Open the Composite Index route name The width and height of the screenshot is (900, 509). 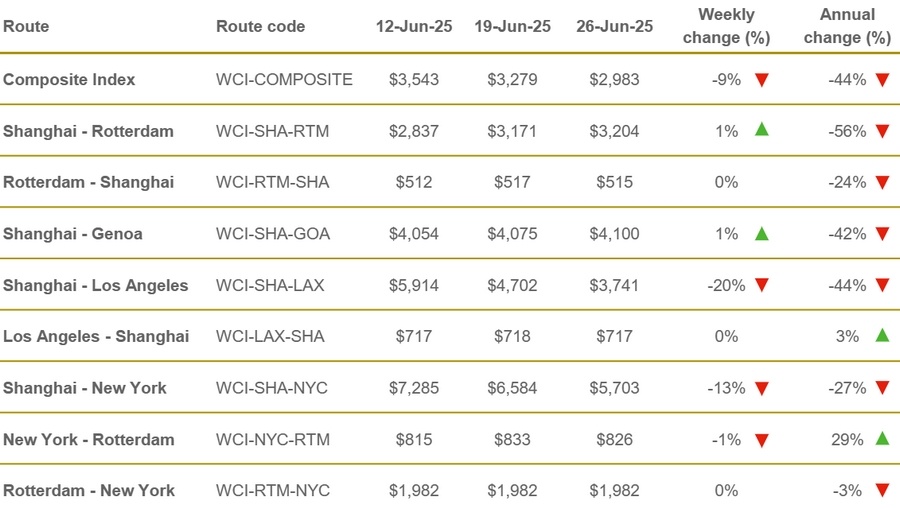click(69, 79)
